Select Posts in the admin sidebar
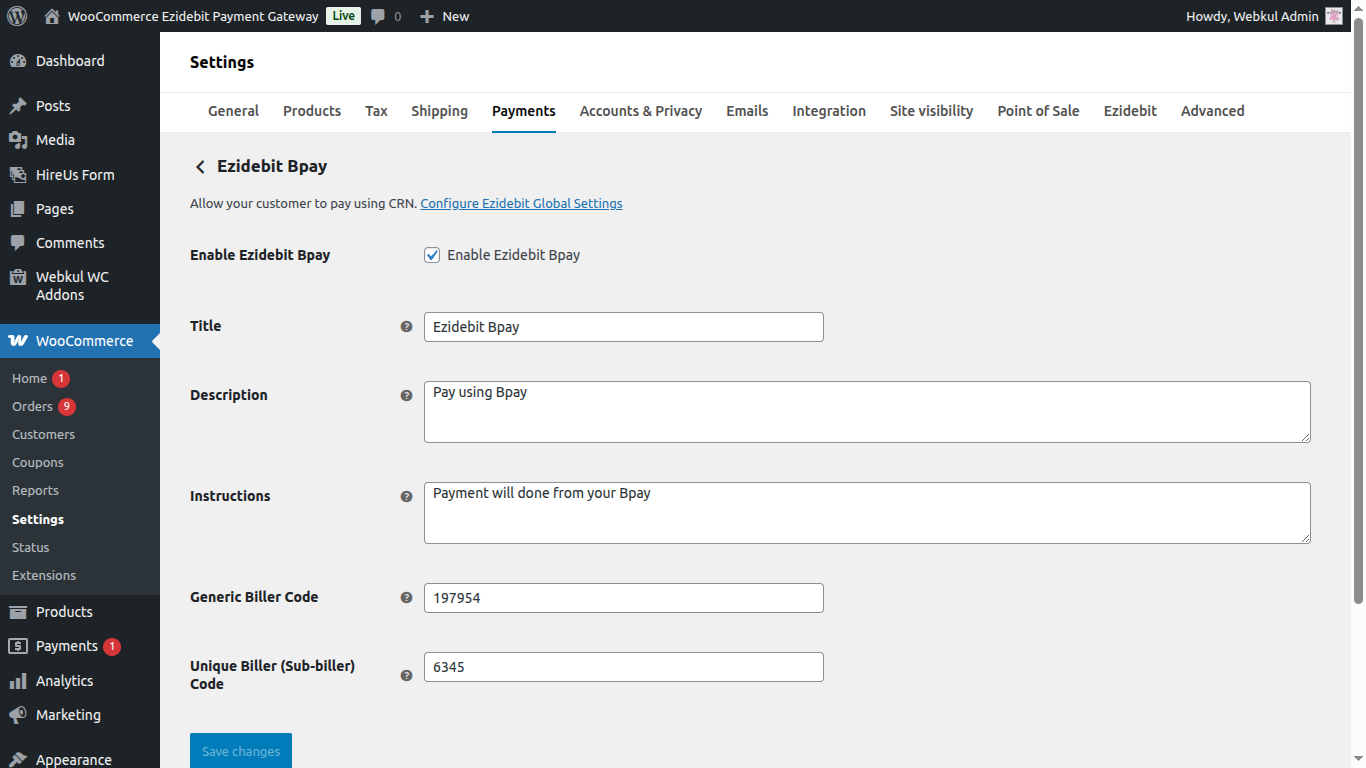The width and height of the screenshot is (1366, 768). click(x=51, y=105)
